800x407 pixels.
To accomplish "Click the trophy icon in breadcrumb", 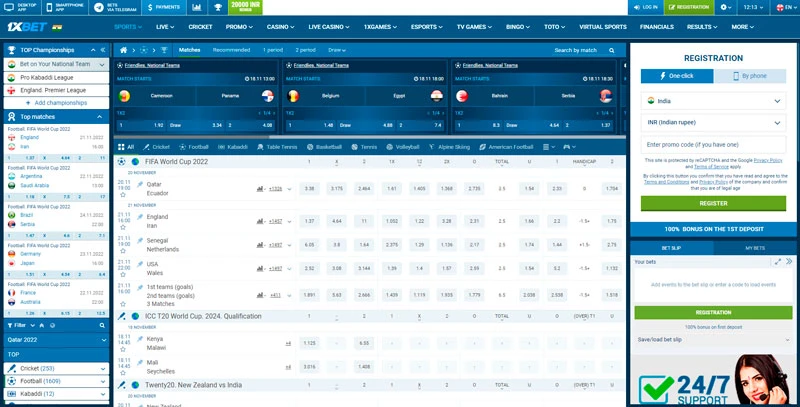I will (x=164, y=50).
